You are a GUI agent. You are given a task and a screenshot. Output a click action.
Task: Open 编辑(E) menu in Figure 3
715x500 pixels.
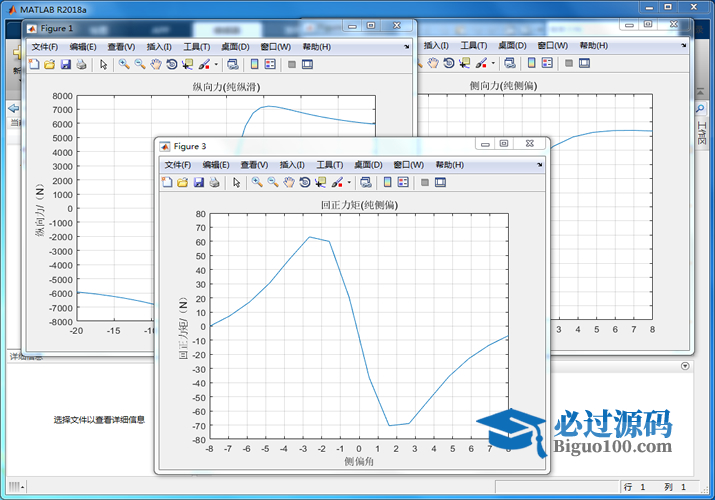pyautogui.click(x=216, y=165)
